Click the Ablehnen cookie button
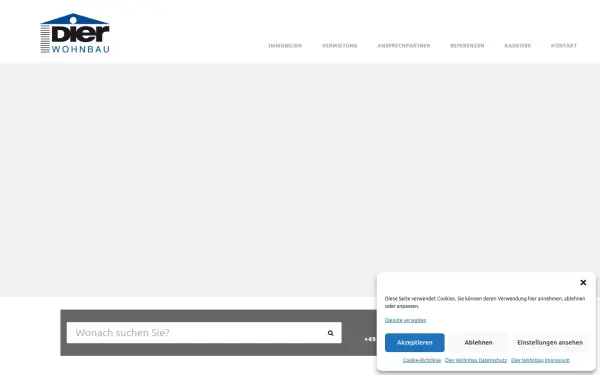Screen dimensions: 600x375 (x=478, y=342)
